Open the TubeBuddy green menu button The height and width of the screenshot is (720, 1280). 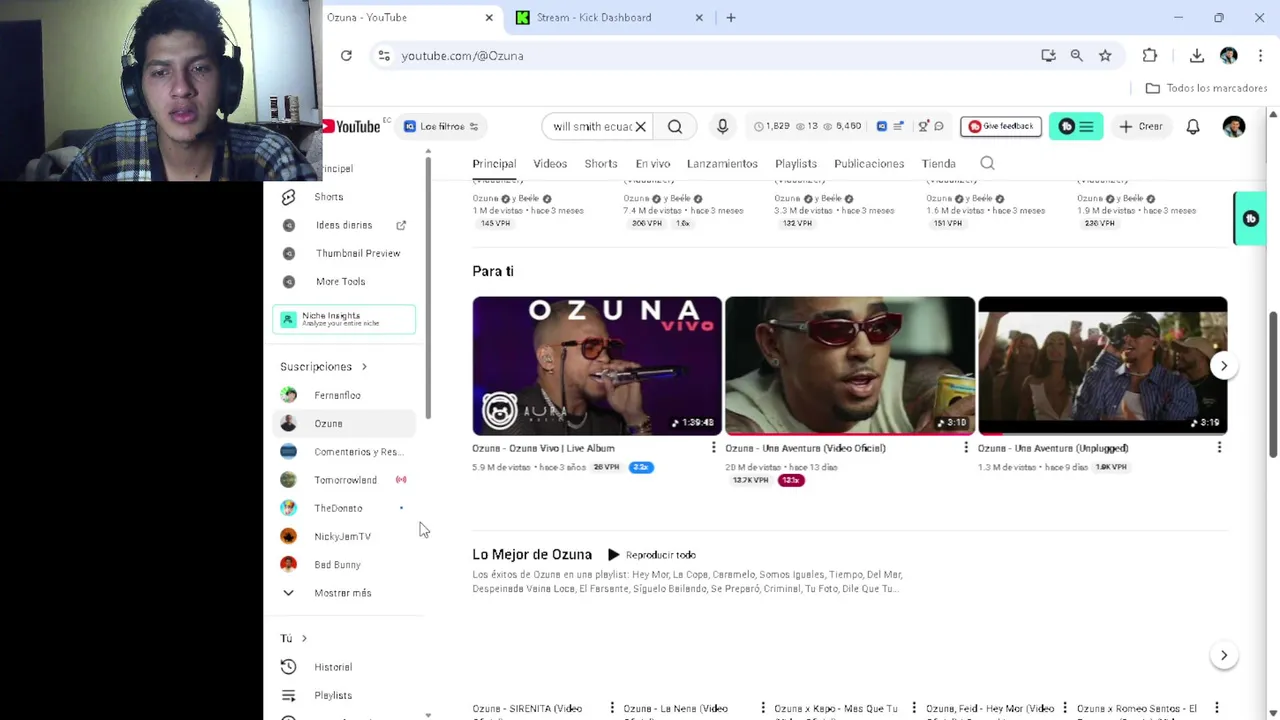pos(1076,126)
